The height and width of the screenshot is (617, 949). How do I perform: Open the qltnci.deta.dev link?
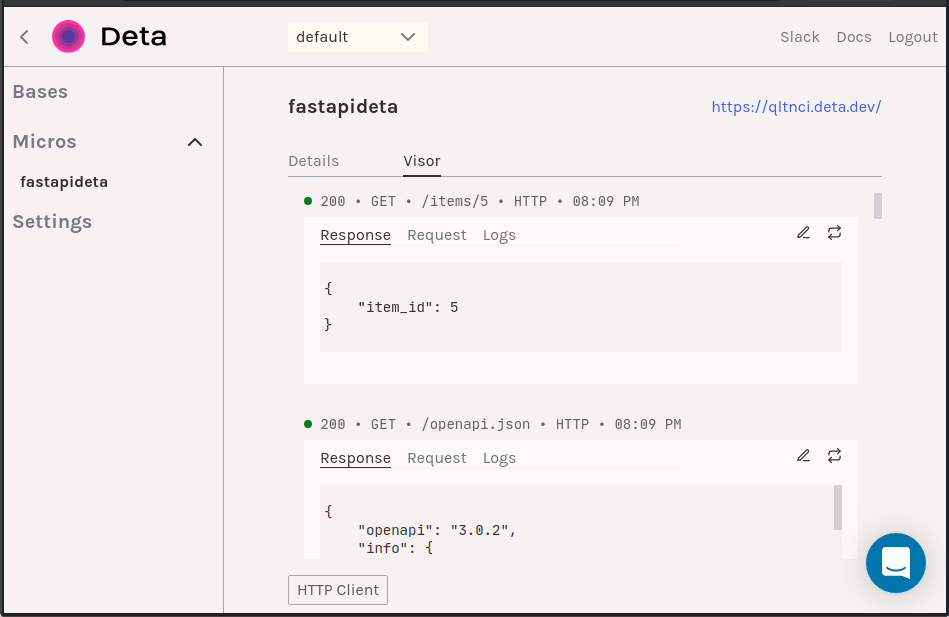tap(796, 107)
